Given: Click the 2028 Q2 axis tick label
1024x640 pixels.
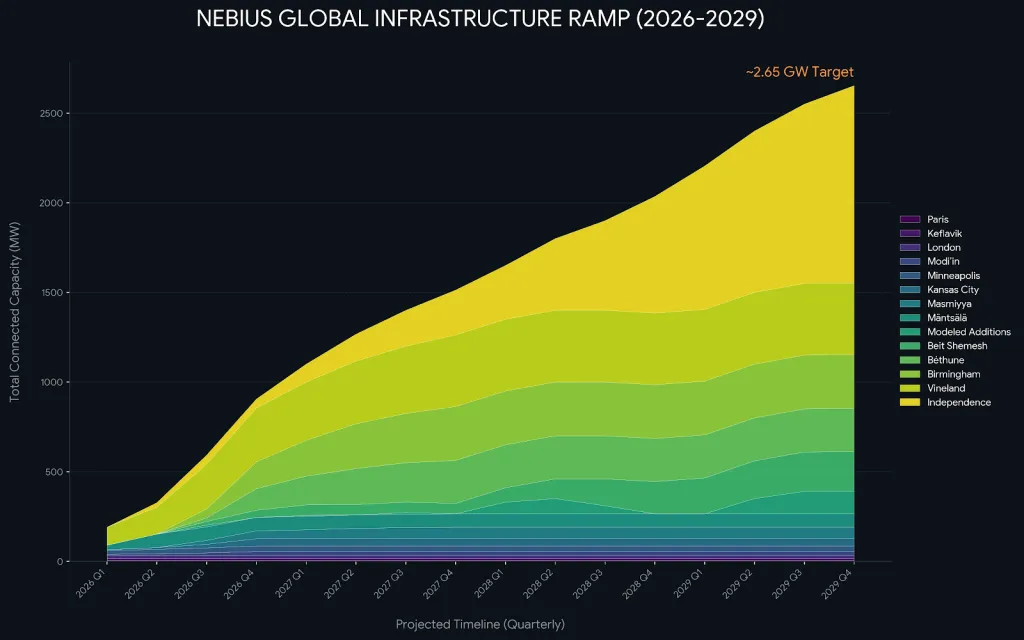Looking at the screenshot, I should click(539, 583).
